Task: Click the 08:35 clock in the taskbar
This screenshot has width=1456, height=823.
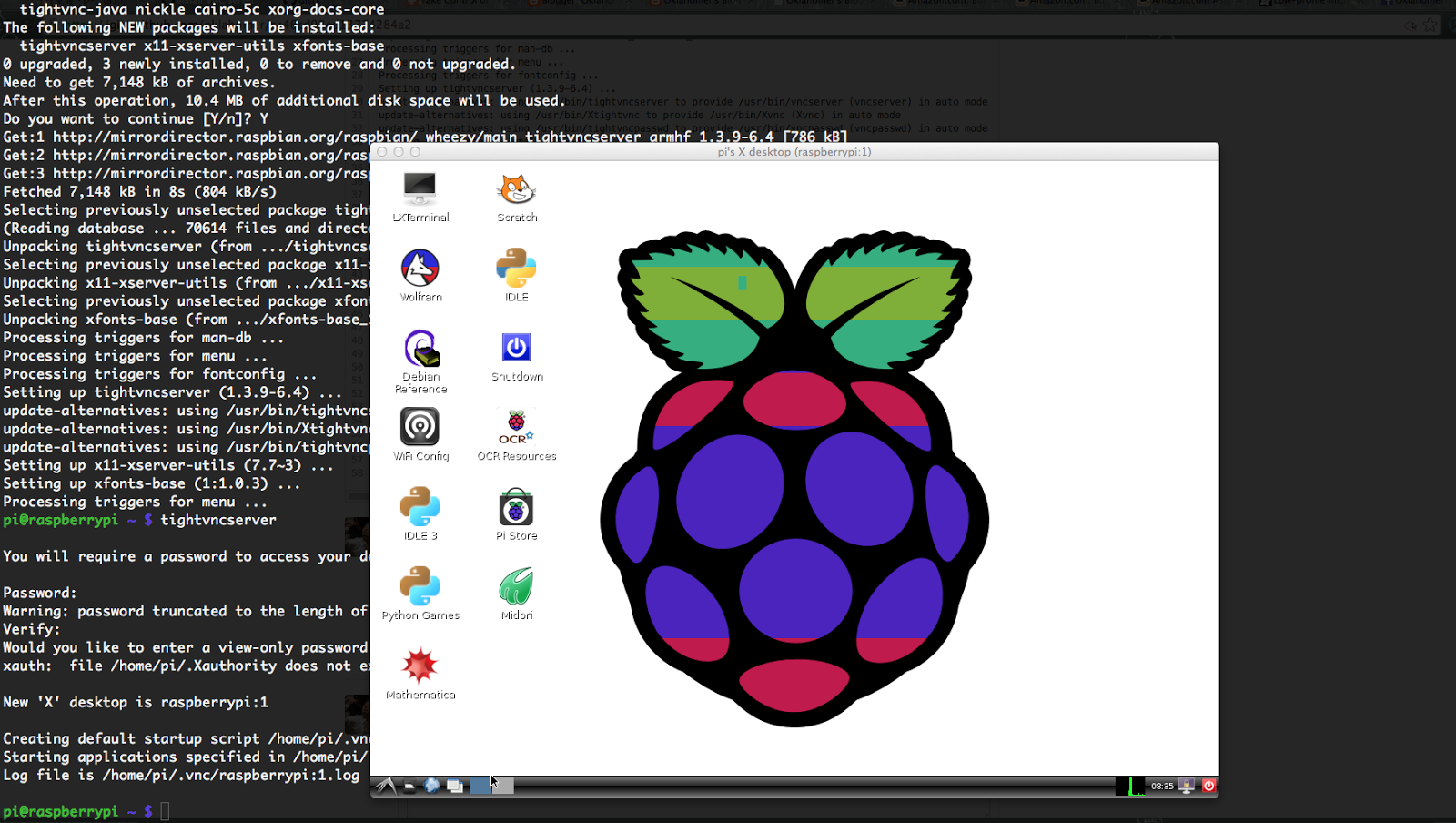Action: (1162, 786)
